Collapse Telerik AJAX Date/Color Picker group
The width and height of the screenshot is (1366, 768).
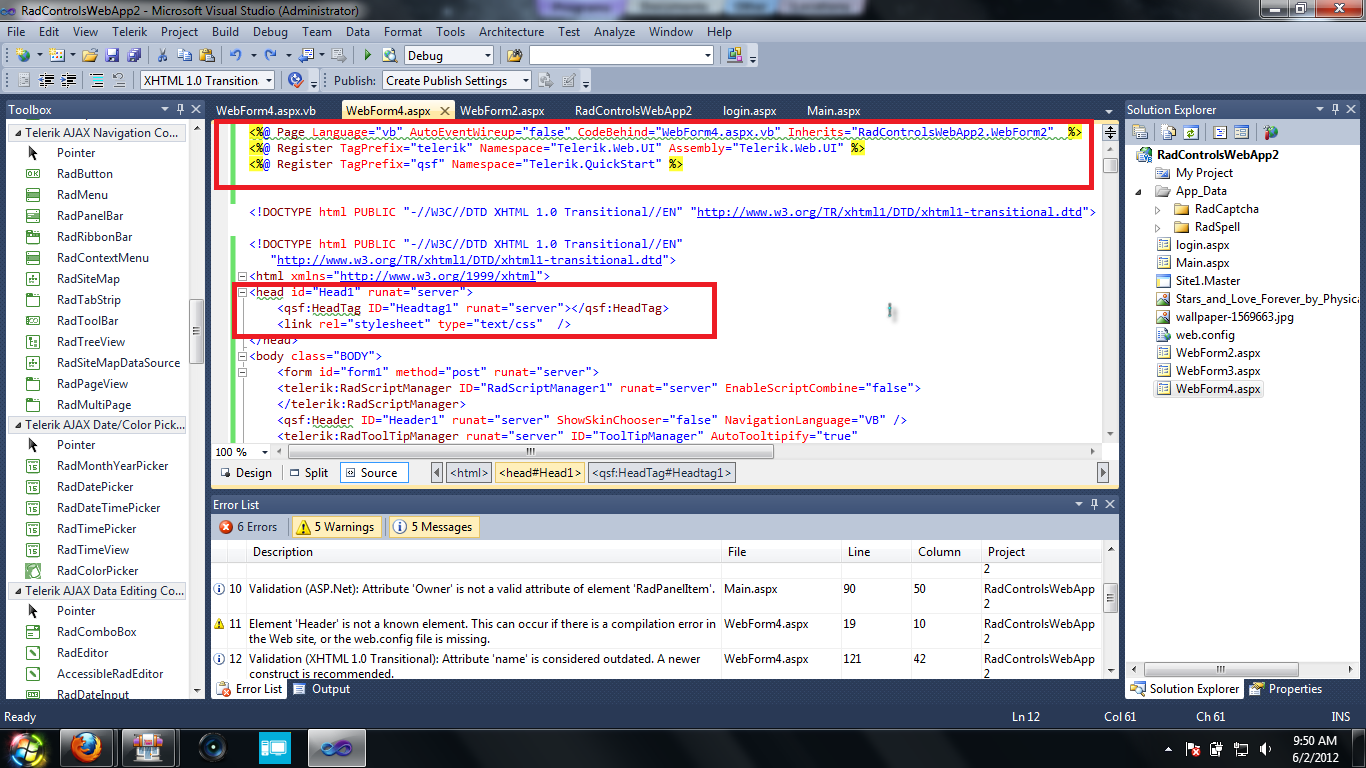point(16,424)
